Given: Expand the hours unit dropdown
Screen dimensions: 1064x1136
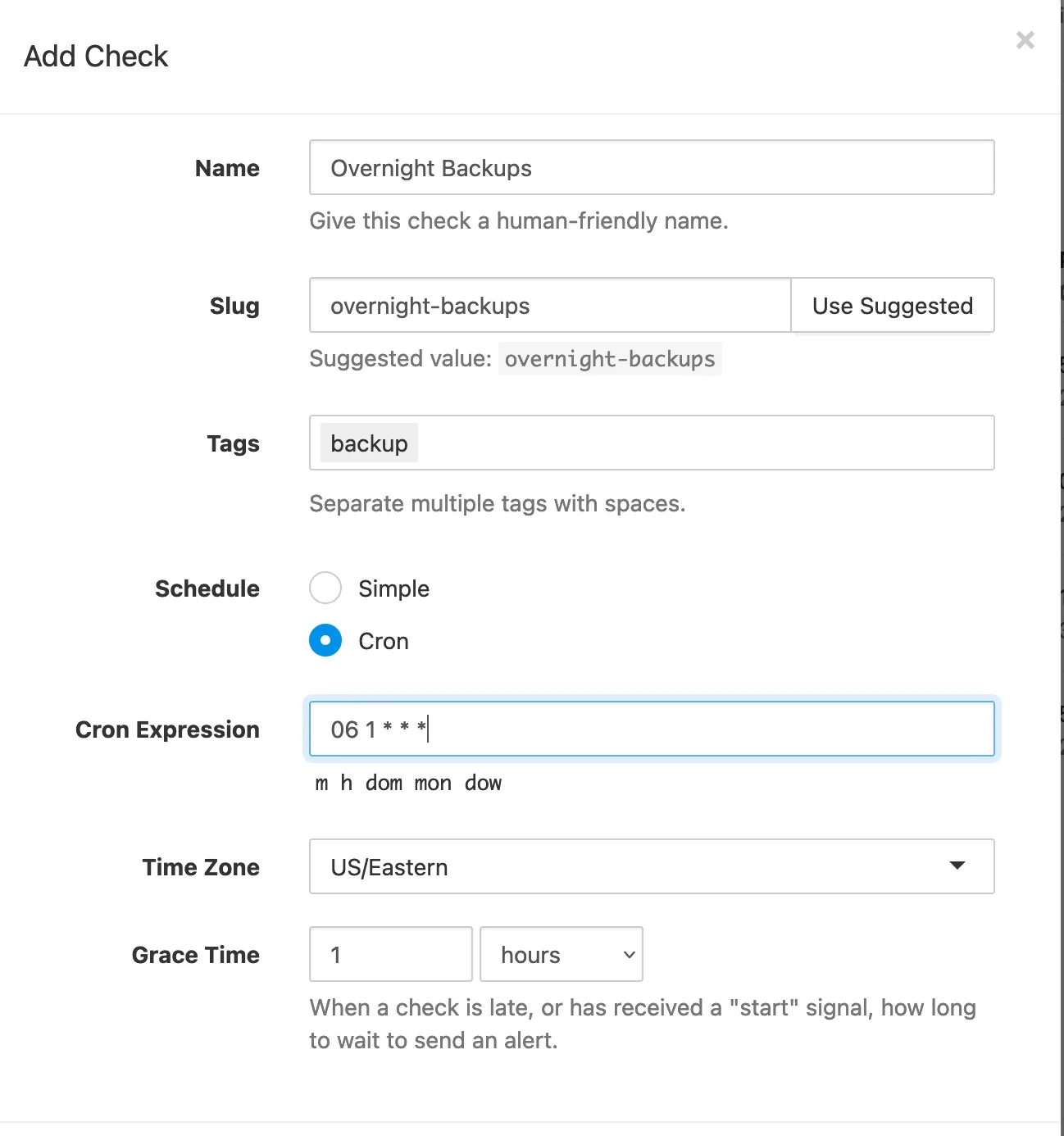Looking at the screenshot, I should tap(561, 954).
